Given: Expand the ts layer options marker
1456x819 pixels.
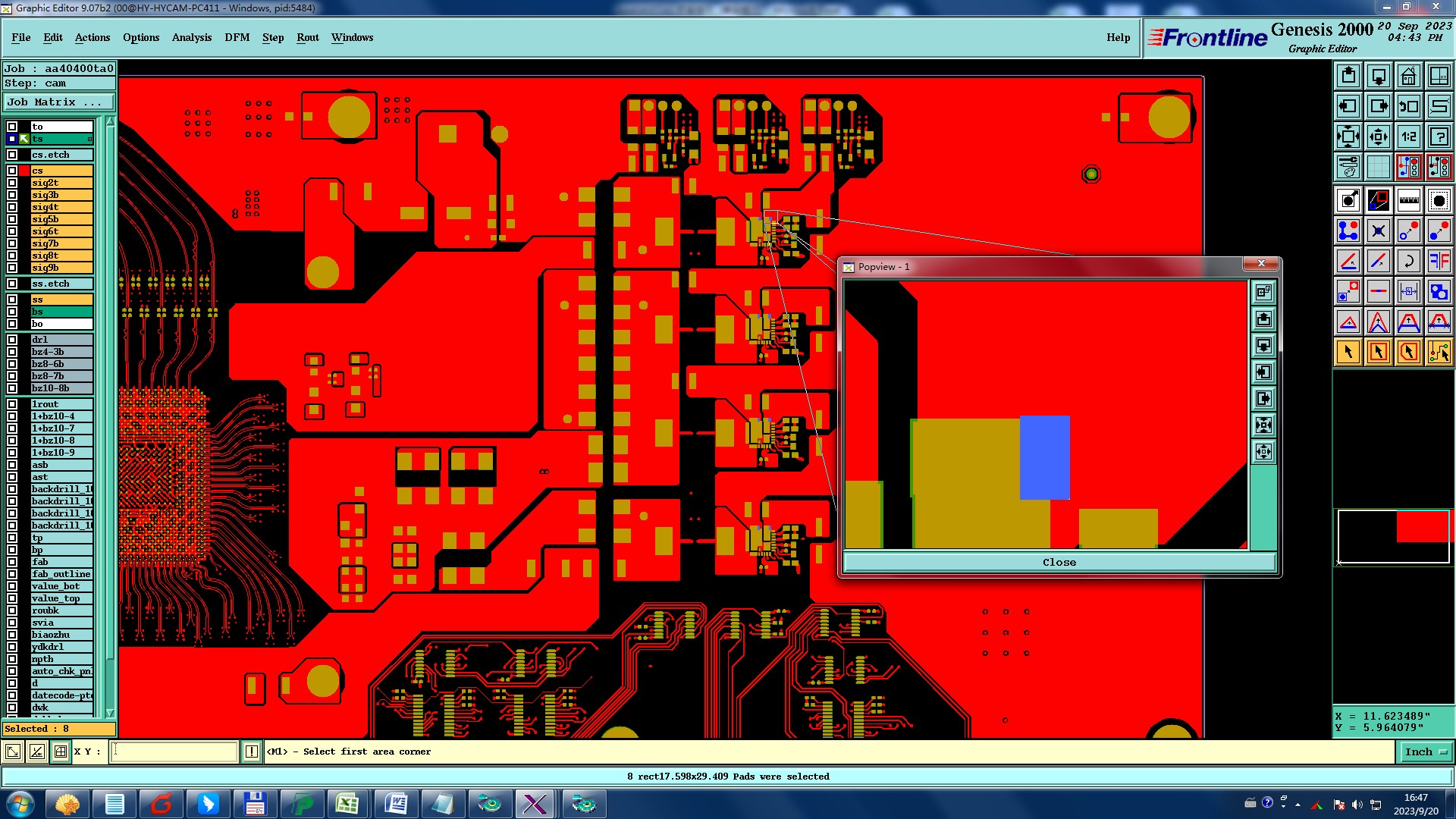Looking at the screenshot, I should click(89, 139).
